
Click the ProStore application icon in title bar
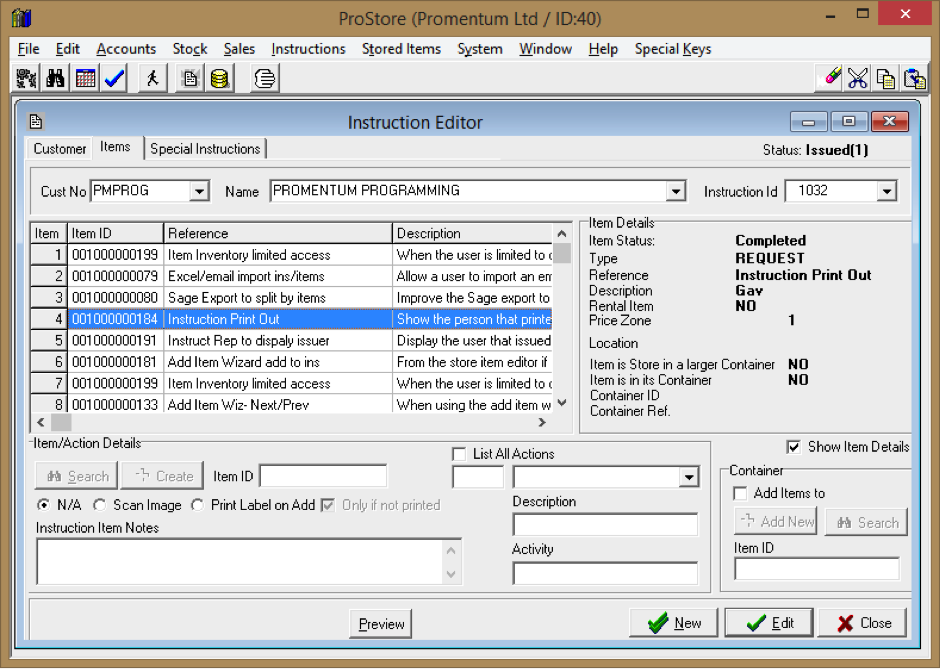(x=21, y=18)
